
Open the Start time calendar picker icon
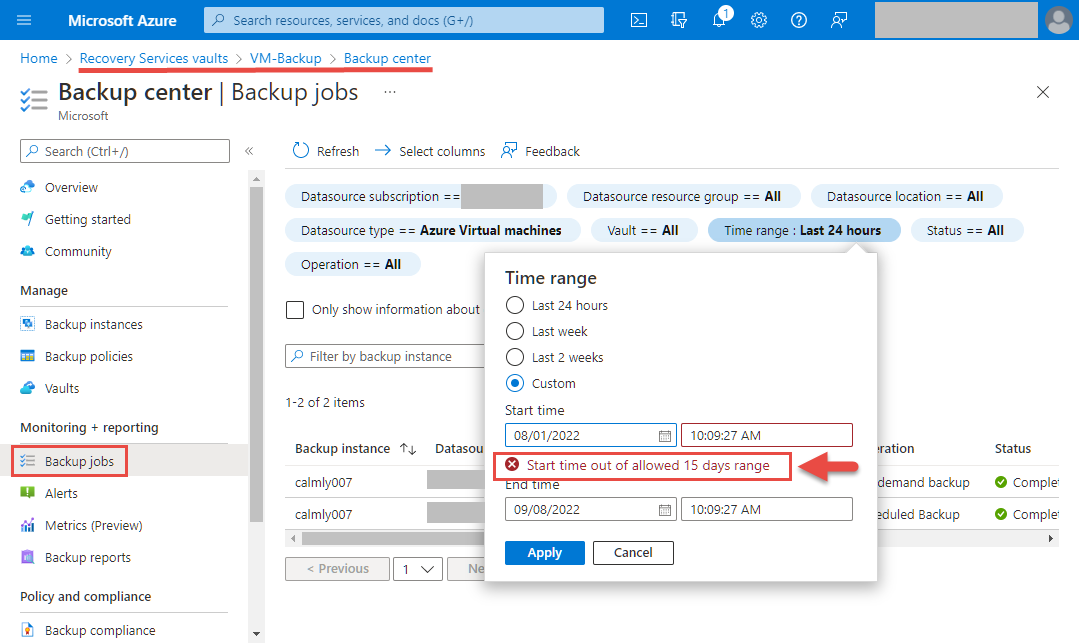(x=664, y=436)
